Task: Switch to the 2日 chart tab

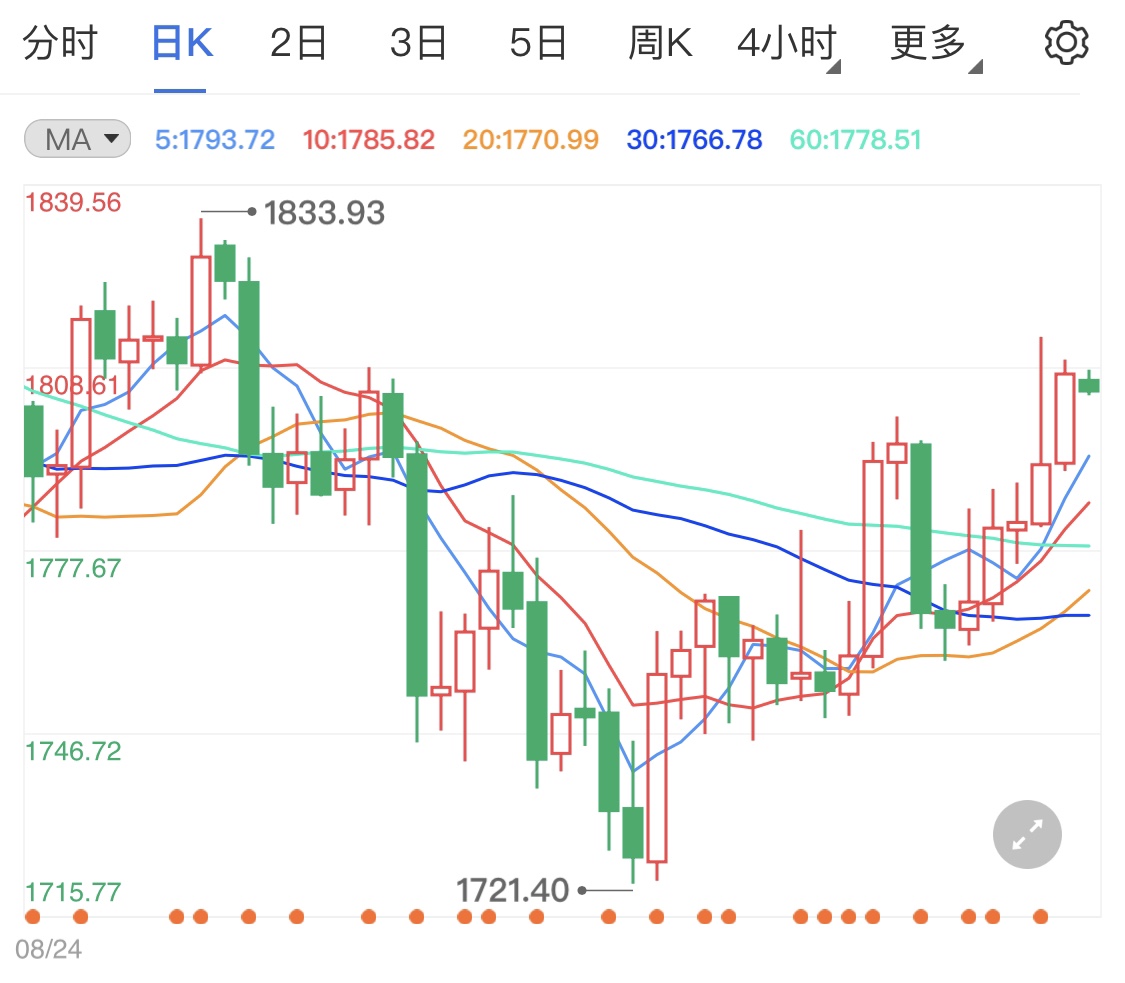Action: pos(298,43)
